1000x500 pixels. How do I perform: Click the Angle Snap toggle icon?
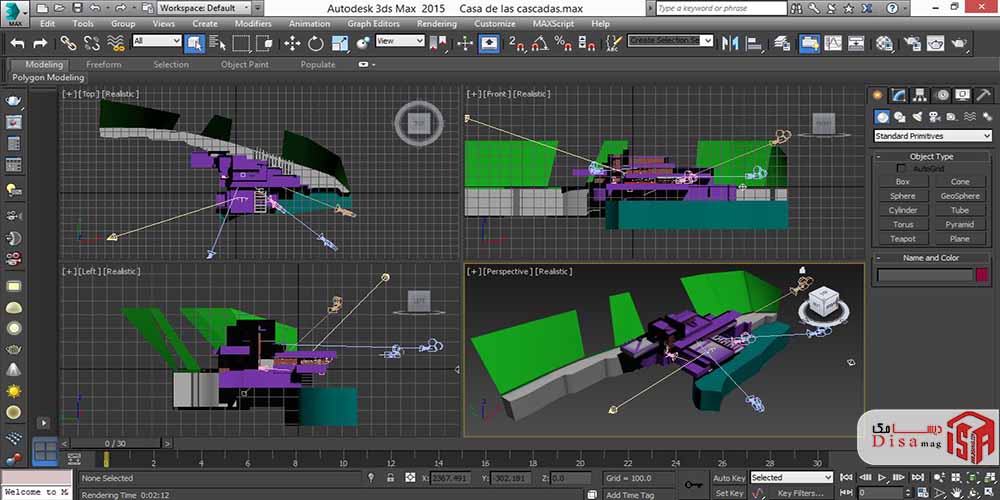(539, 43)
